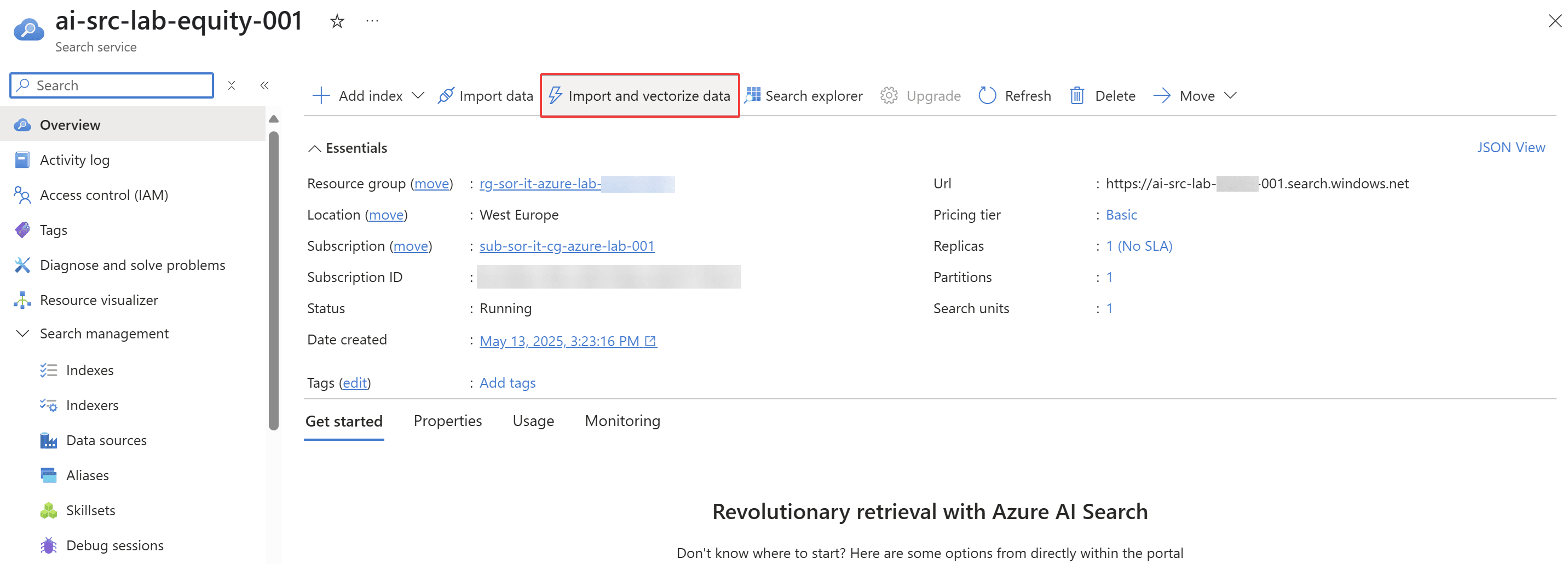Click the sidebar vertical scrollbar thumb
1568x564 pixels.
[x=273, y=280]
